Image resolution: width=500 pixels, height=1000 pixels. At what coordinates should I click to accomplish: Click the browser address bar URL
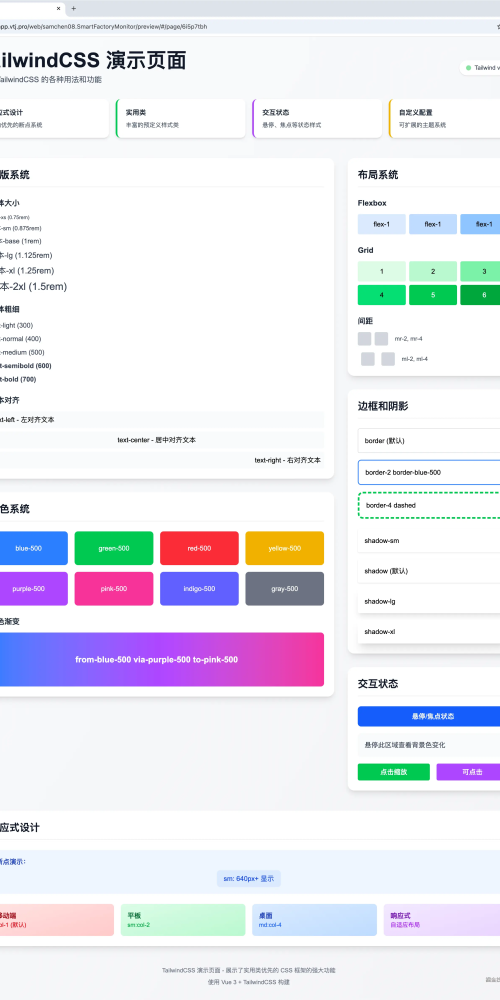pos(103,27)
